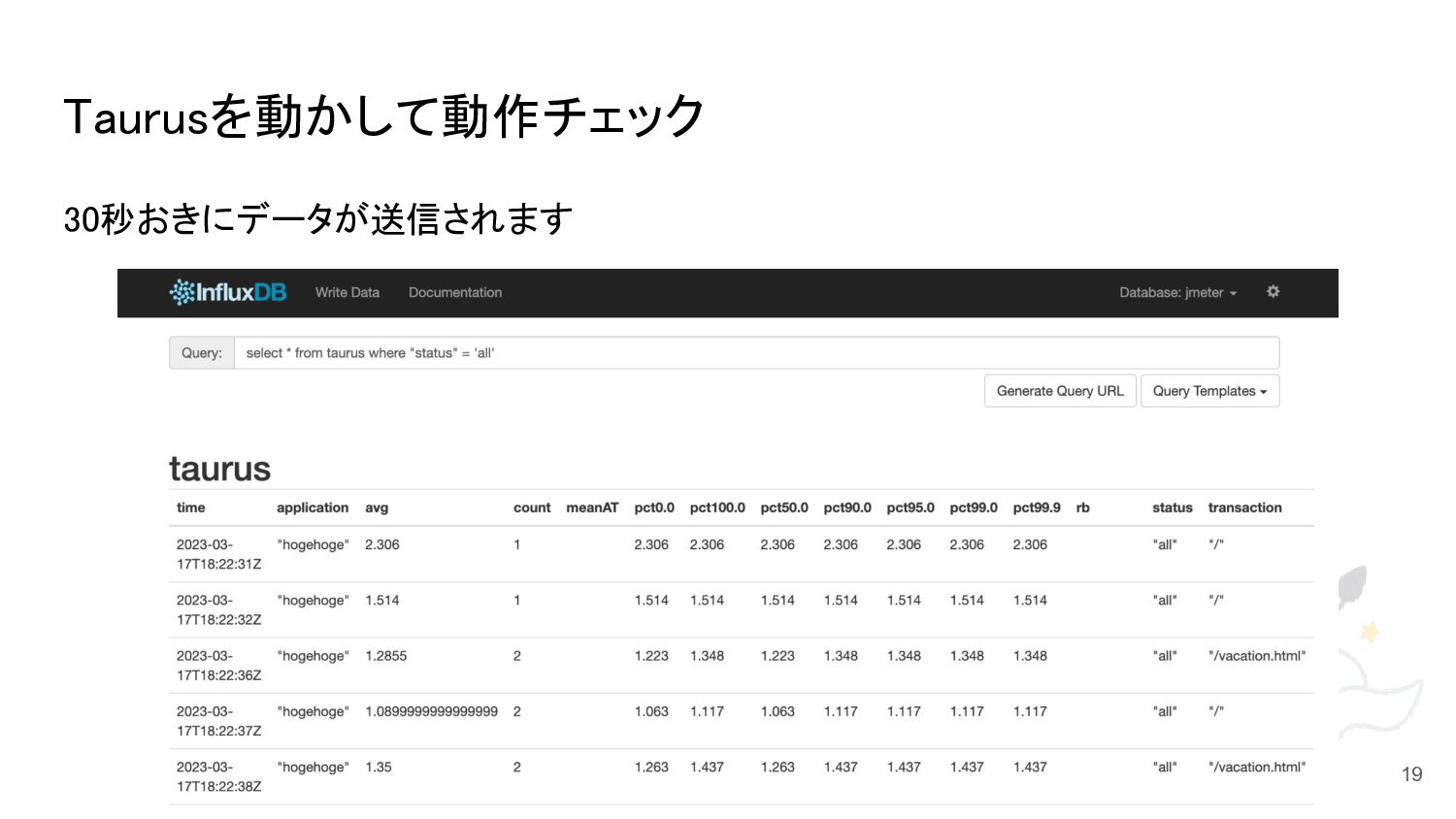Select timestamp 2023-03-17T18:22:32Z cell
The image size is (1456, 819).
(x=219, y=609)
